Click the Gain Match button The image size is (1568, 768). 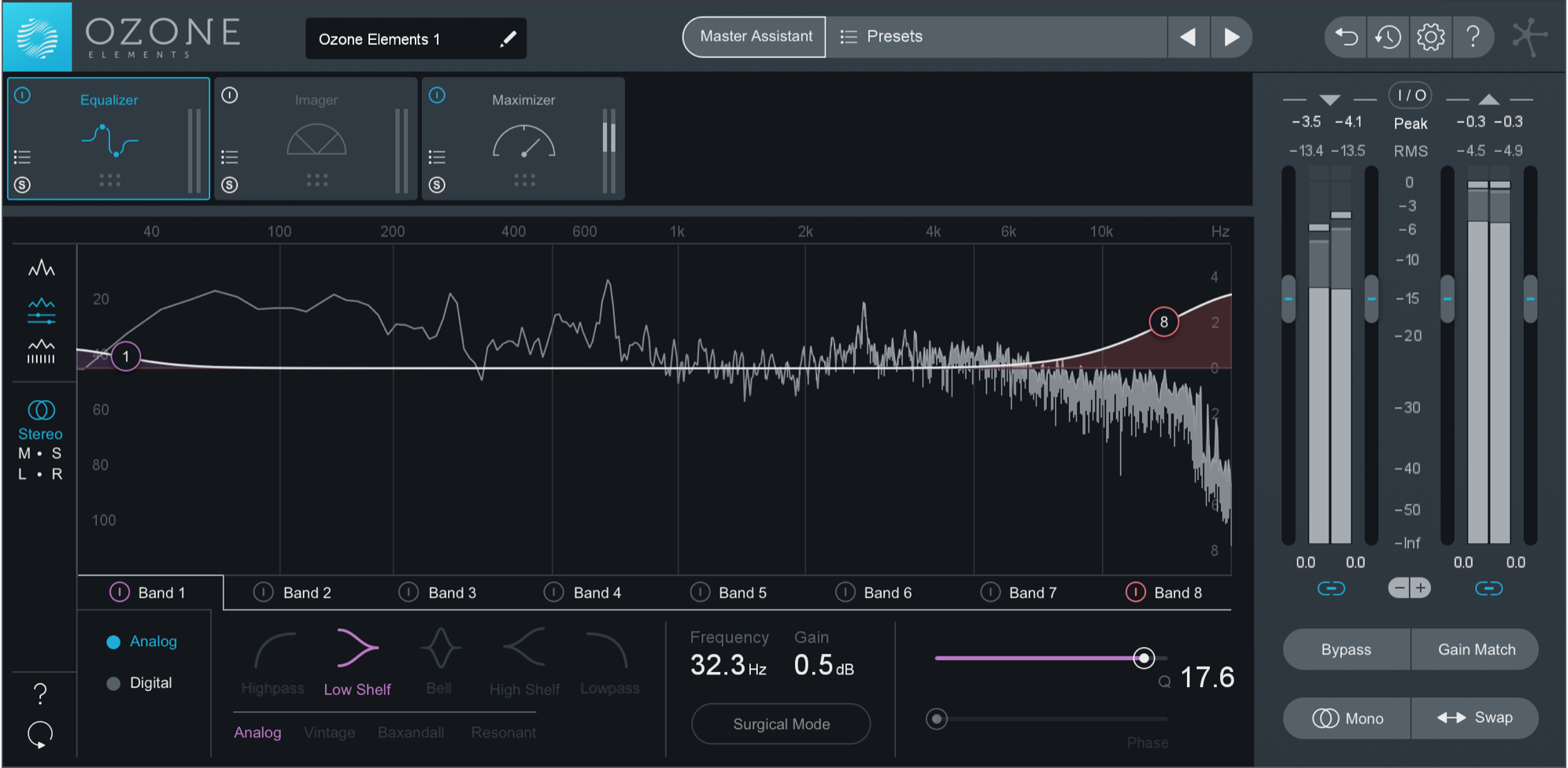coord(1476,649)
